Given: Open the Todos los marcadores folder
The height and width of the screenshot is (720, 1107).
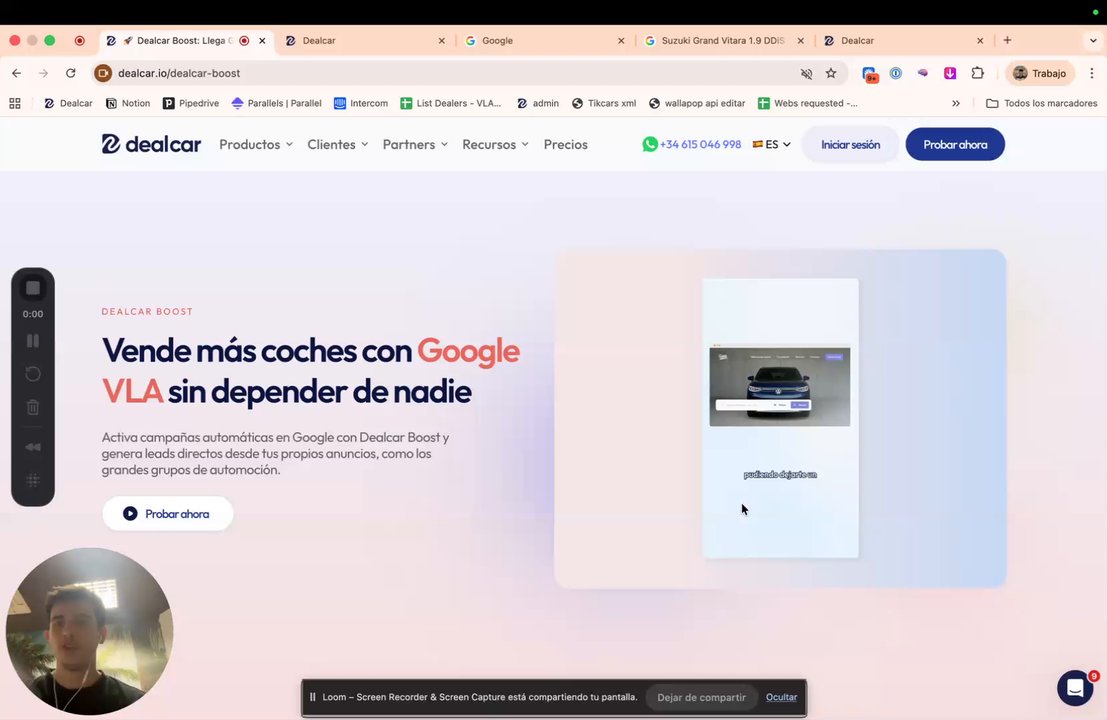Looking at the screenshot, I should click(1041, 103).
